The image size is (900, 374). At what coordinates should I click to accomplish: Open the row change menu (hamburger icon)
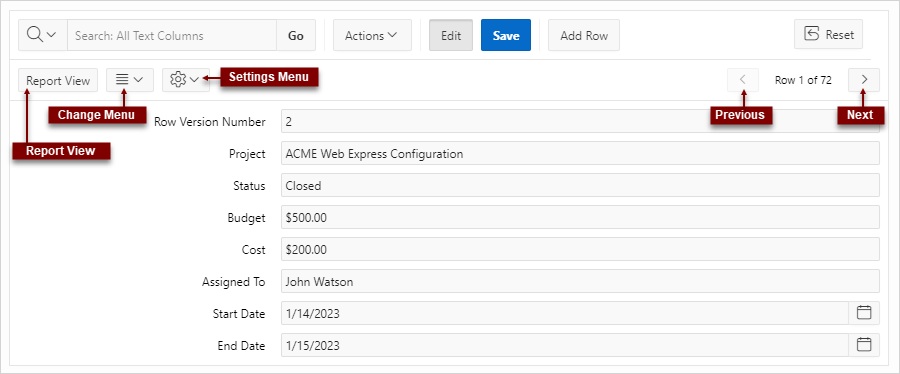tap(130, 80)
